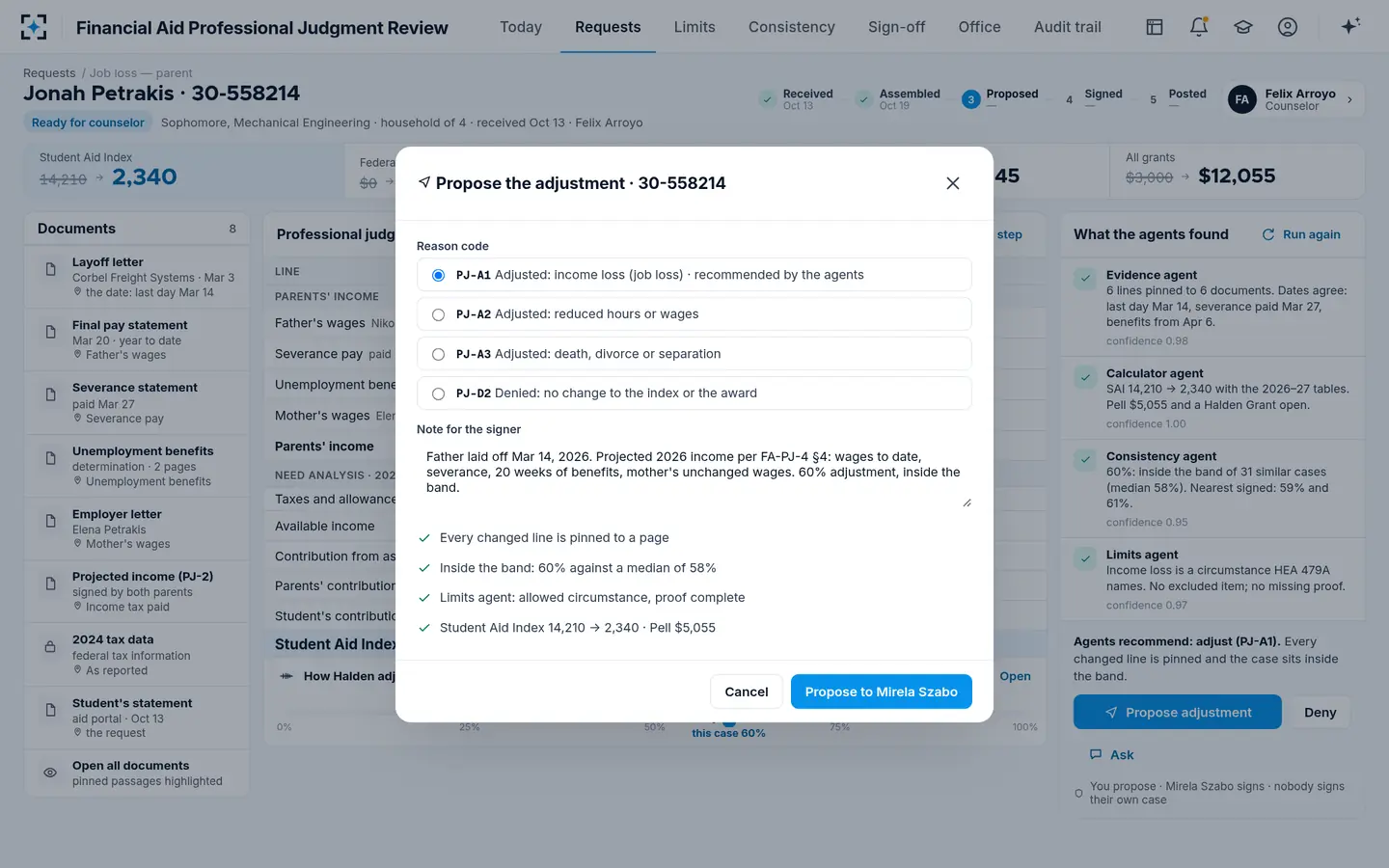
Task: Switch to the Today tab
Action: (x=521, y=27)
